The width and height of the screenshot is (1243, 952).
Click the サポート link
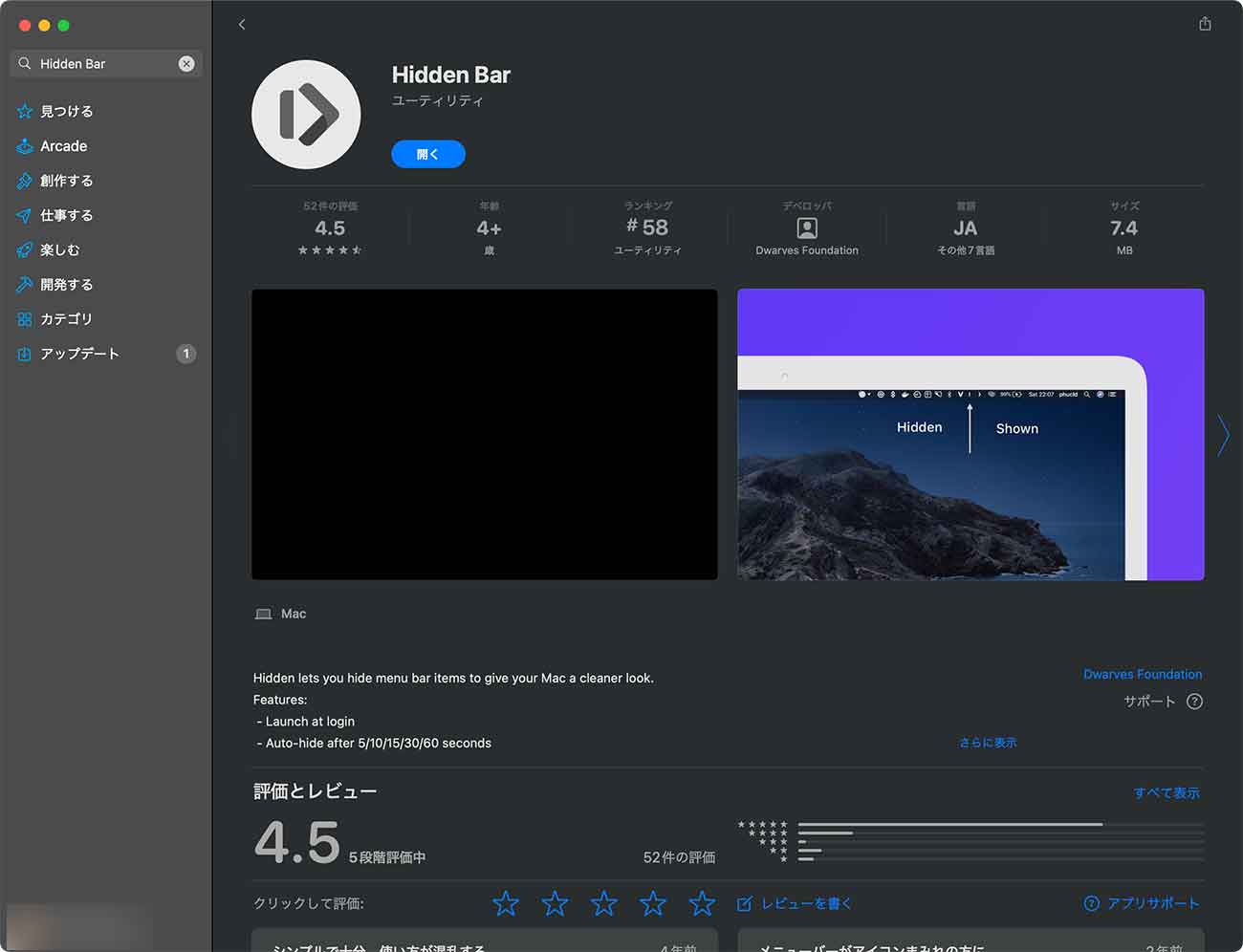1149,702
